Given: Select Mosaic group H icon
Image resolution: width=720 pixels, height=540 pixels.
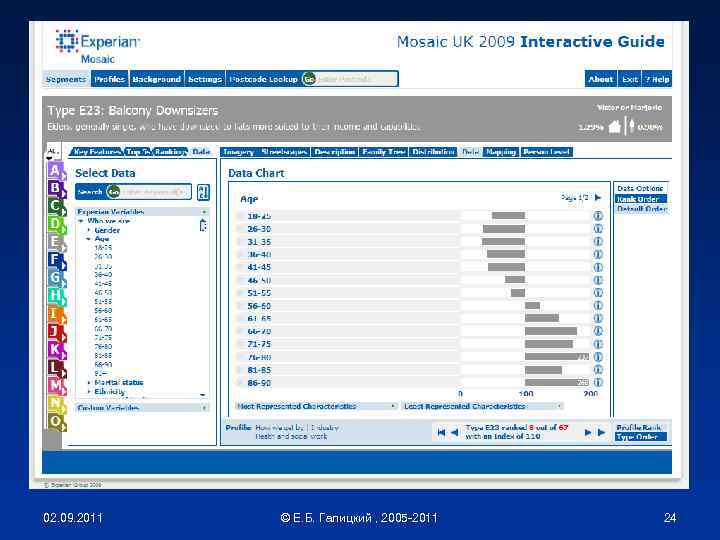Looking at the screenshot, I should pyautogui.click(x=56, y=296).
